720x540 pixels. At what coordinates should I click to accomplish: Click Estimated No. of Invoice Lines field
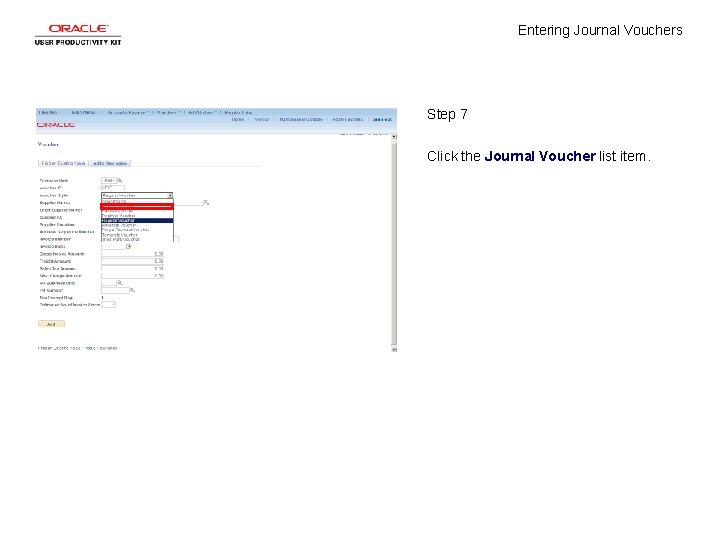pyautogui.click(x=108, y=304)
